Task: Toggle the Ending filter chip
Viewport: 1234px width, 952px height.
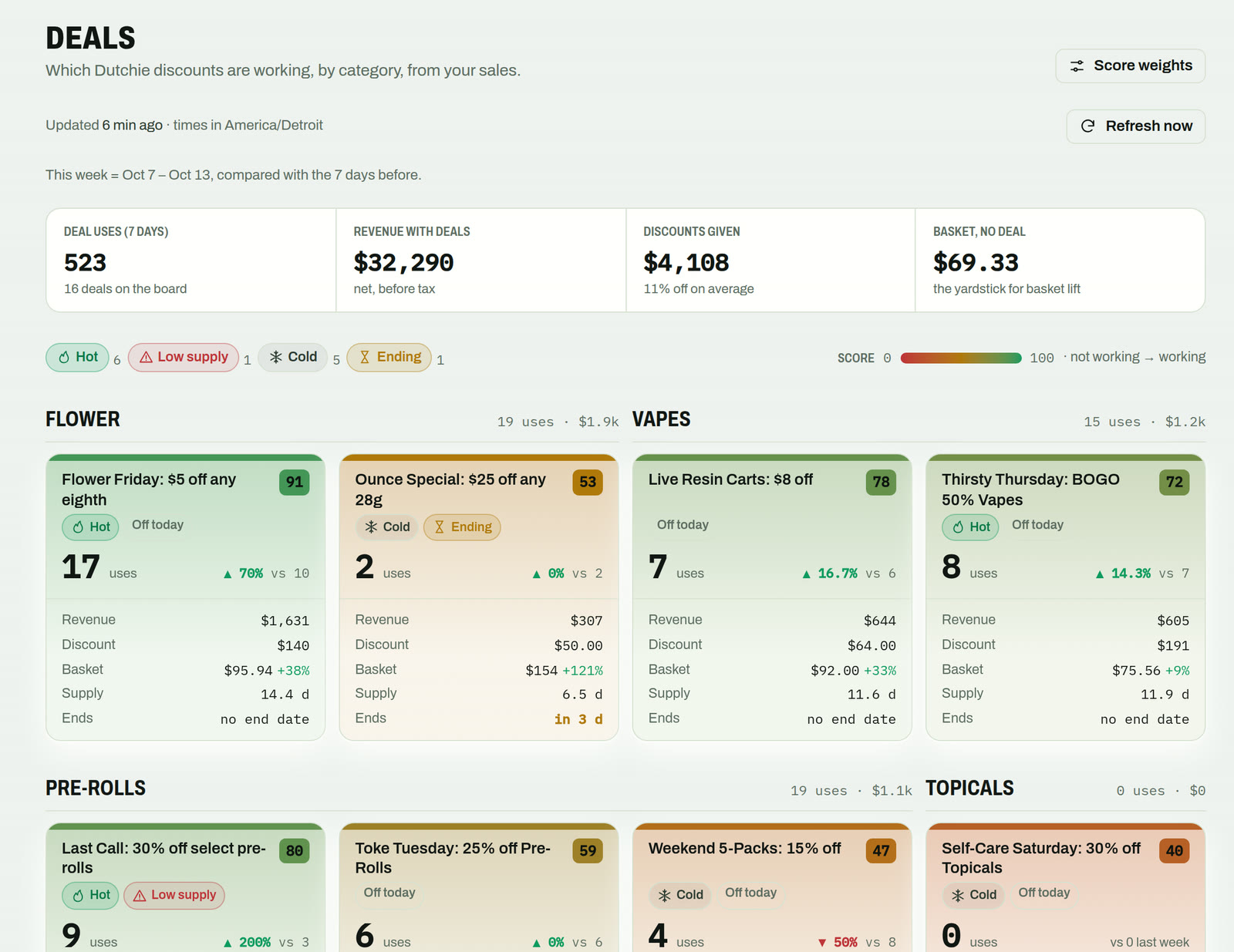Action: click(x=389, y=358)
